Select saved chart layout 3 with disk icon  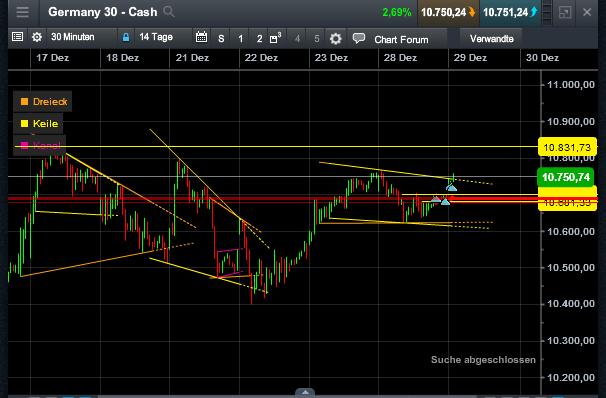[x=276, y=38]
